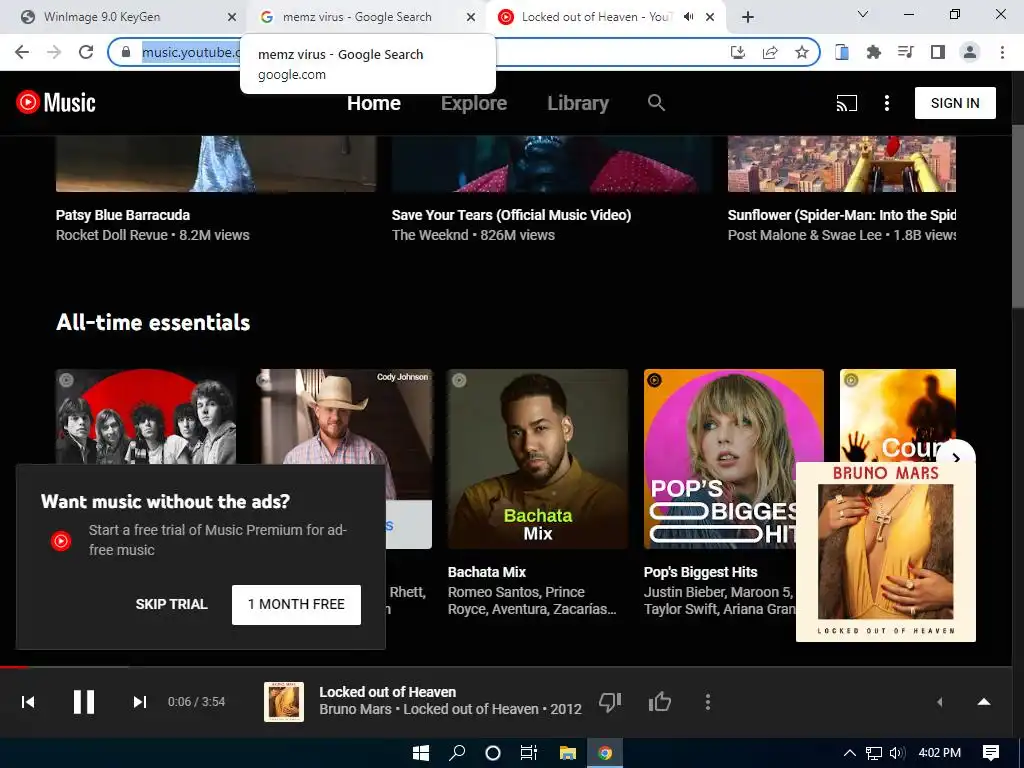Image resolution: width=1024 pixels, height=768 pixels.
Task: Open Chrome three-dot main menu
Action: coord(1002,52)
